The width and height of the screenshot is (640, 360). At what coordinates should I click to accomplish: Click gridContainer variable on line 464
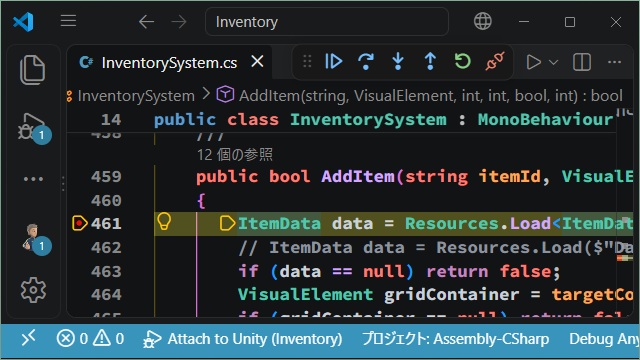pyautogui.click(x=451, y=295)
